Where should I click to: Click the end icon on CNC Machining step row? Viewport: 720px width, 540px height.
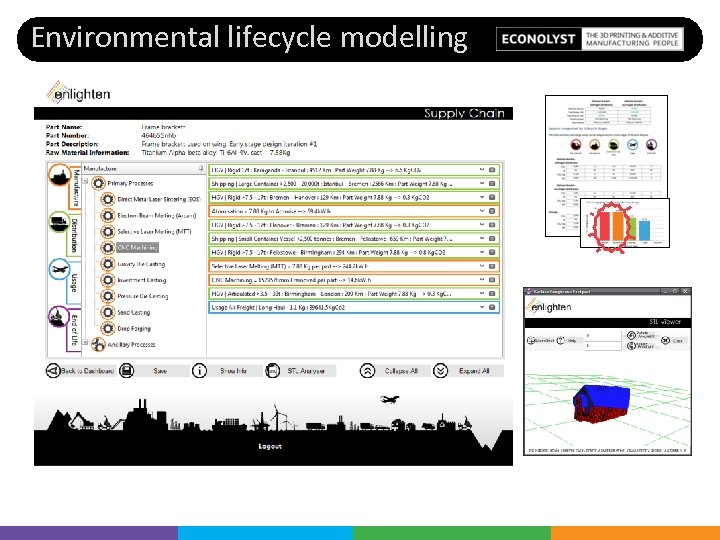[492, 280]
